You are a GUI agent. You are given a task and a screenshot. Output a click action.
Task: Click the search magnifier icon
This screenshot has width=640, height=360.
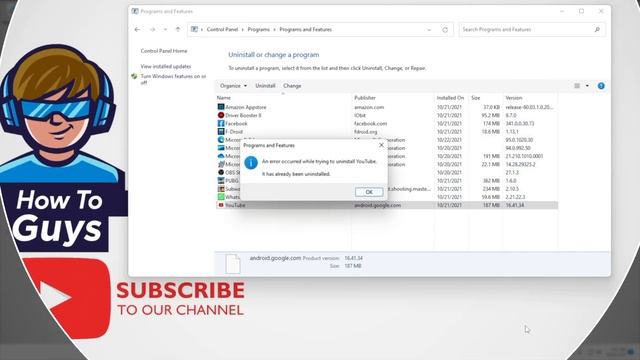(x=597, y=29)
